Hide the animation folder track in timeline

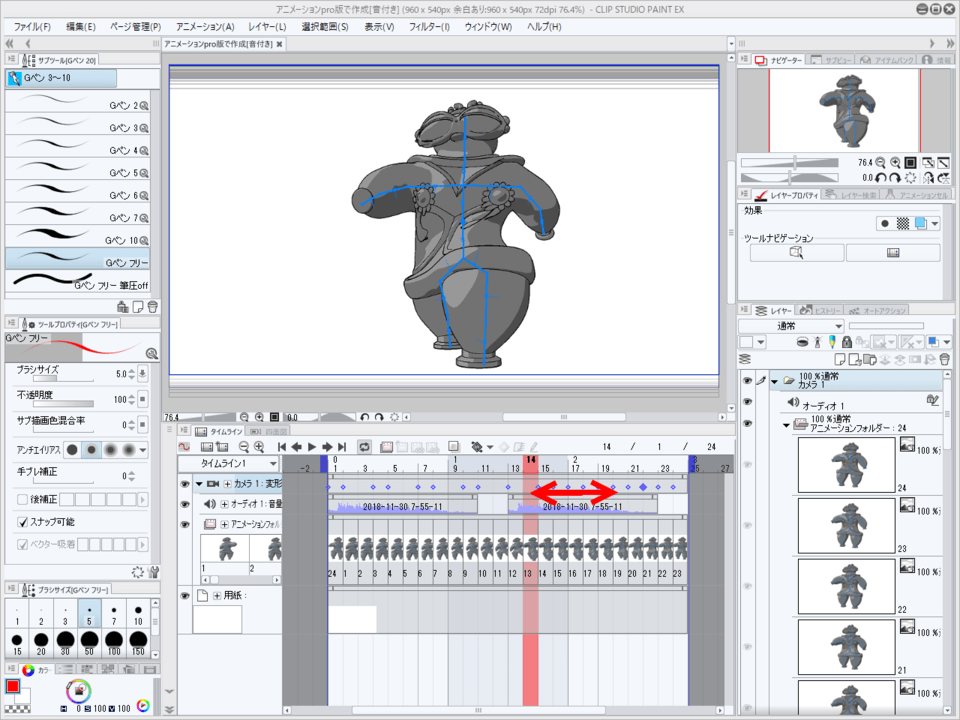point(185,524)
